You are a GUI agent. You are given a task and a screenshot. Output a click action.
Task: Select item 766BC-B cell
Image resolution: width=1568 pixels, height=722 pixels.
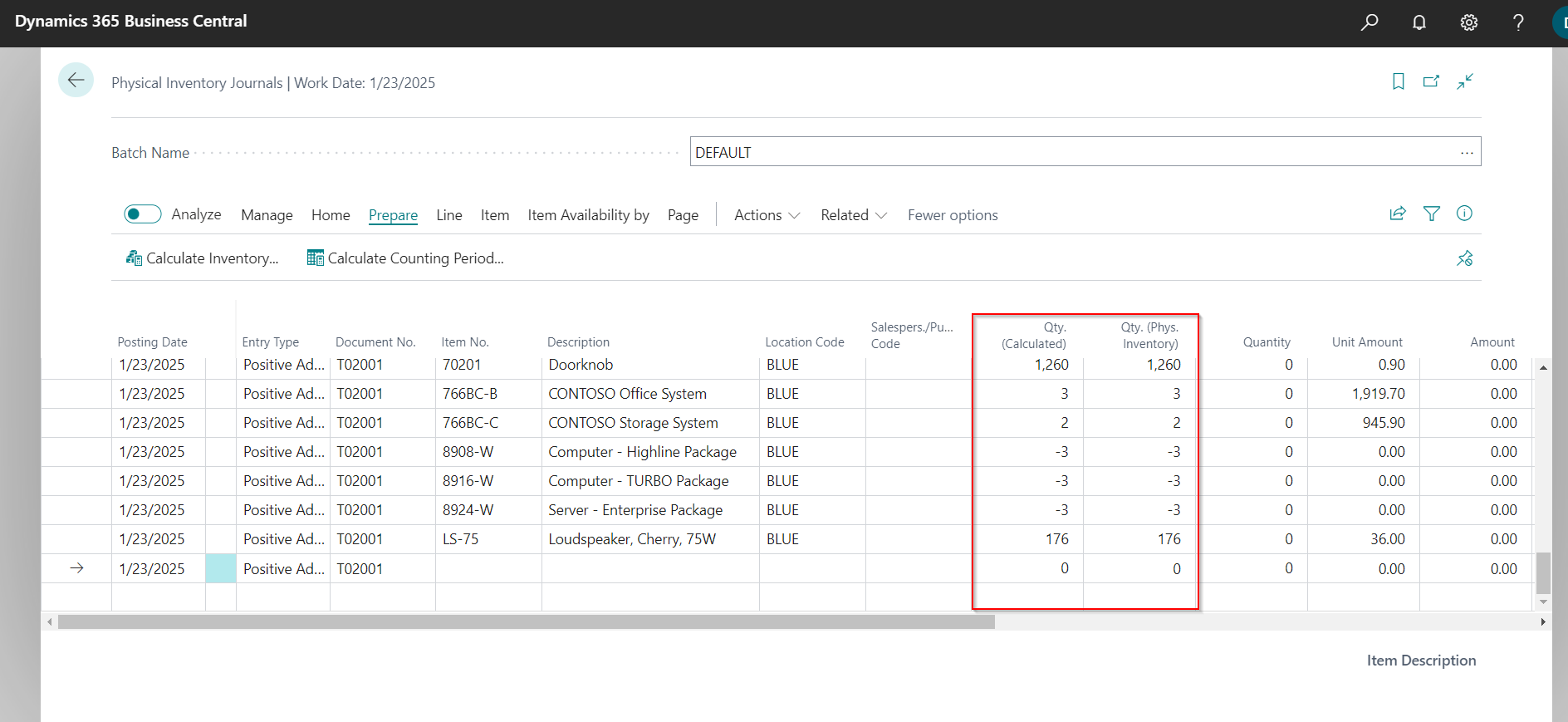pyautogui.click(x=488, y=394)
